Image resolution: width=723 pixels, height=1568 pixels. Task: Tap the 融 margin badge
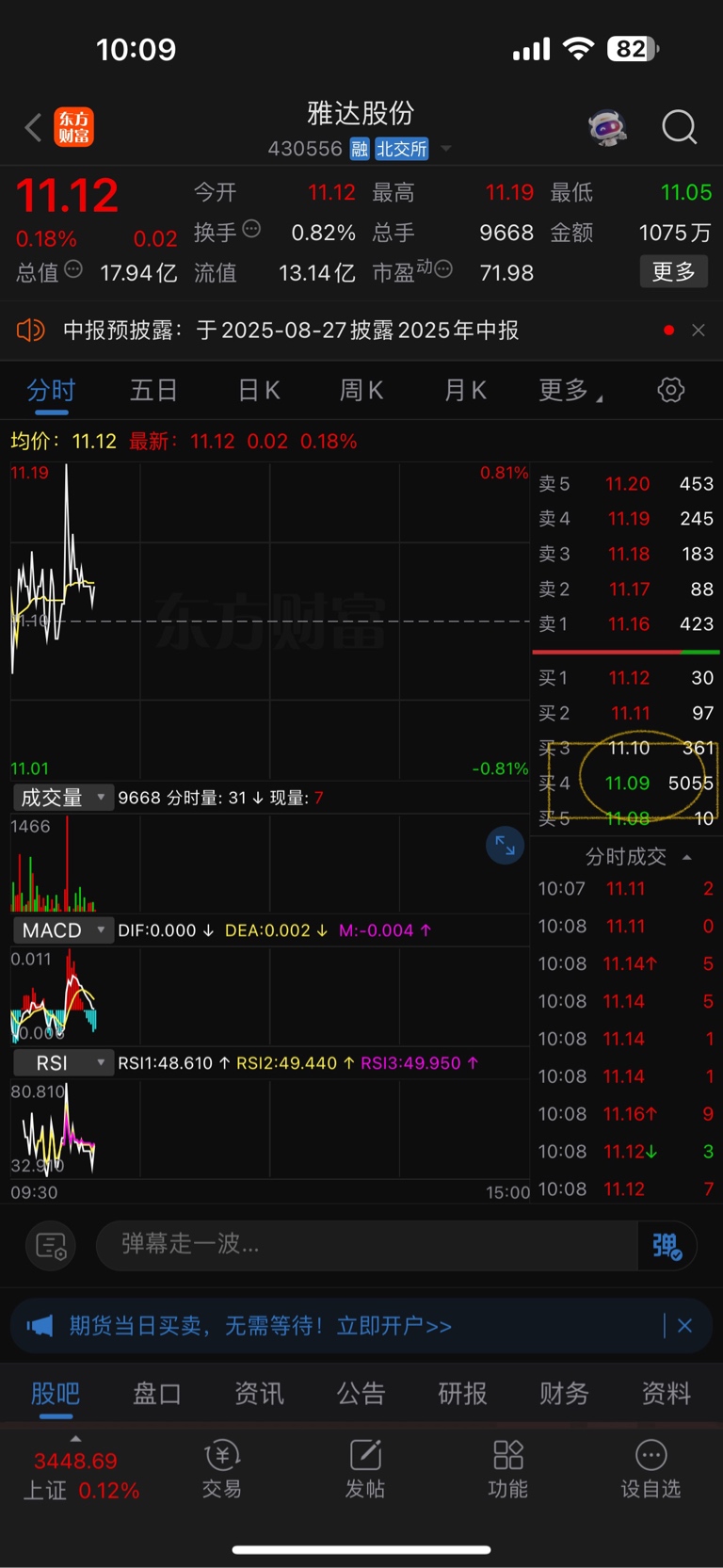point(360,149)
